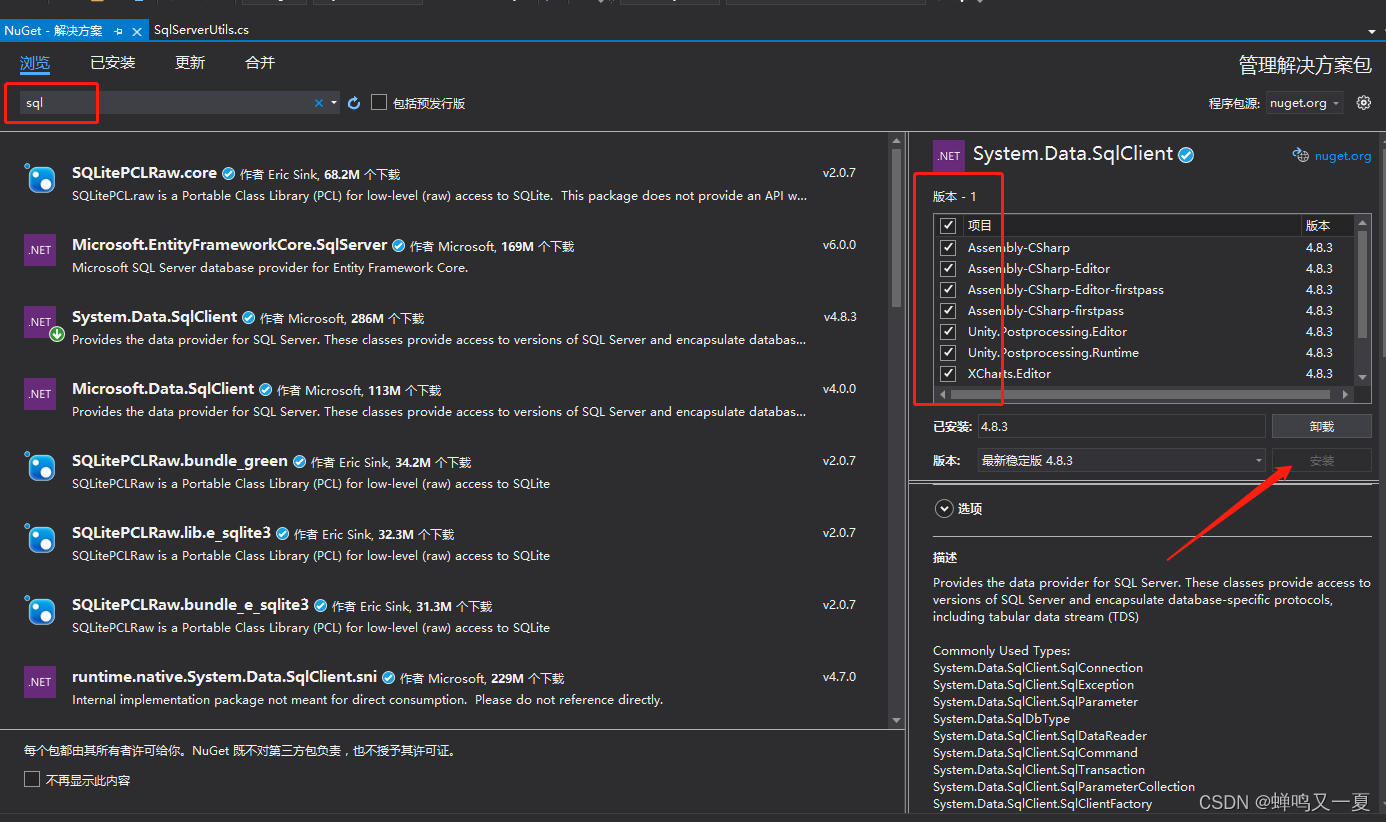Switch to the Updates tab

(190, 63)
